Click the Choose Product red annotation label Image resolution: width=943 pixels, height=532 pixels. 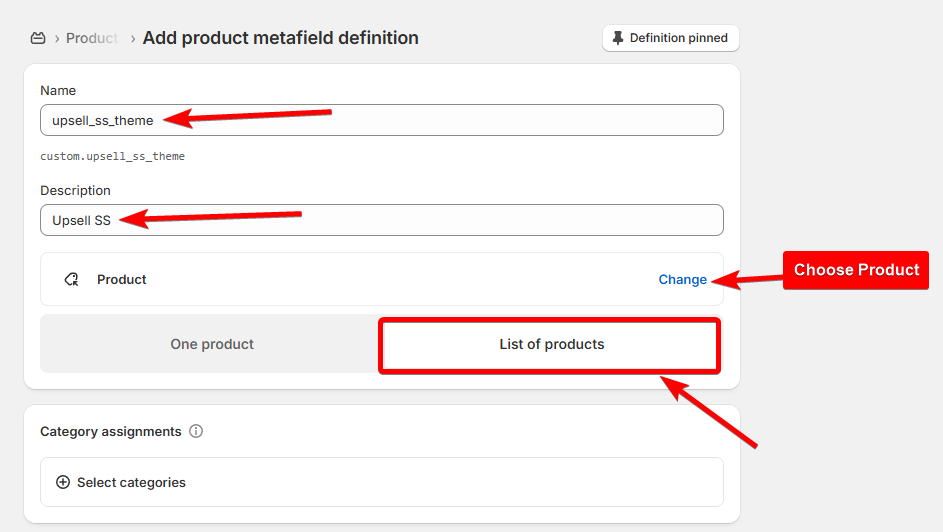click(x=856, y=270)
